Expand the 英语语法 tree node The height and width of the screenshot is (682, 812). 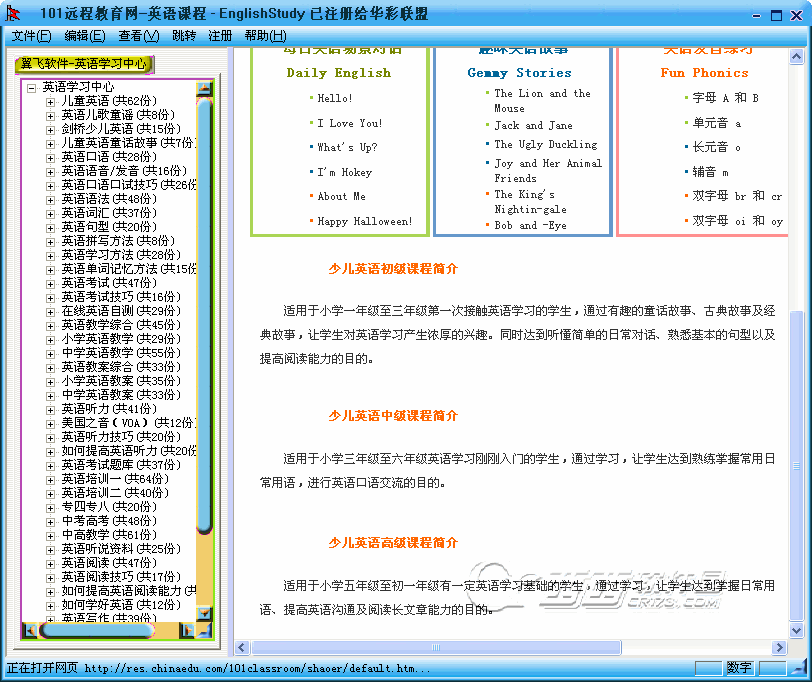tap(50, 199)
